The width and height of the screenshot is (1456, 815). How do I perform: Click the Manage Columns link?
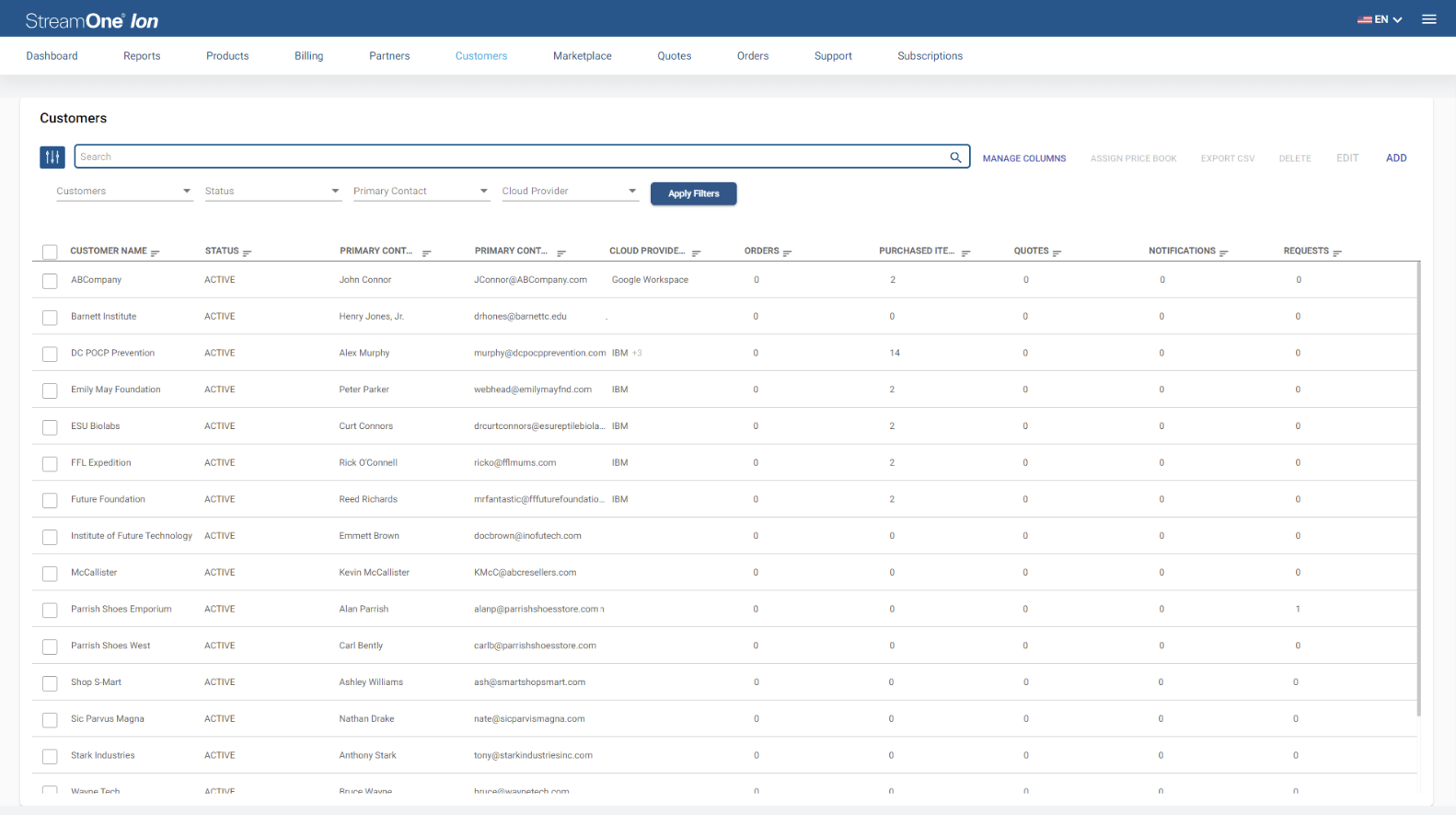click(x=1023, y=158)
